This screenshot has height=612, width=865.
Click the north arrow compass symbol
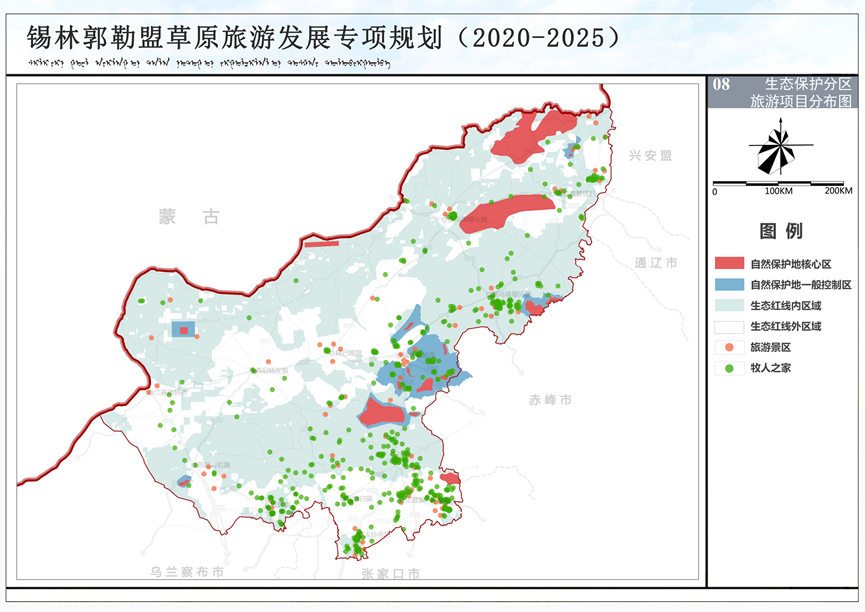coord(778,151)
